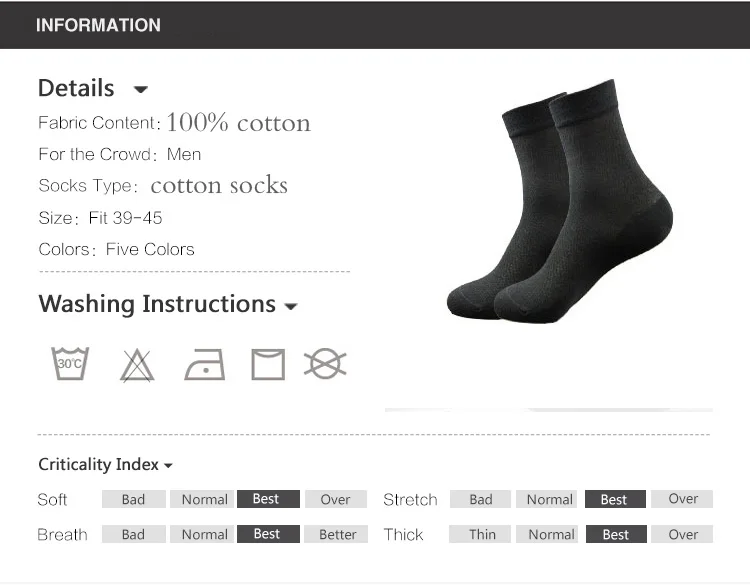Select Best in the Stretch row

[615, 499]
